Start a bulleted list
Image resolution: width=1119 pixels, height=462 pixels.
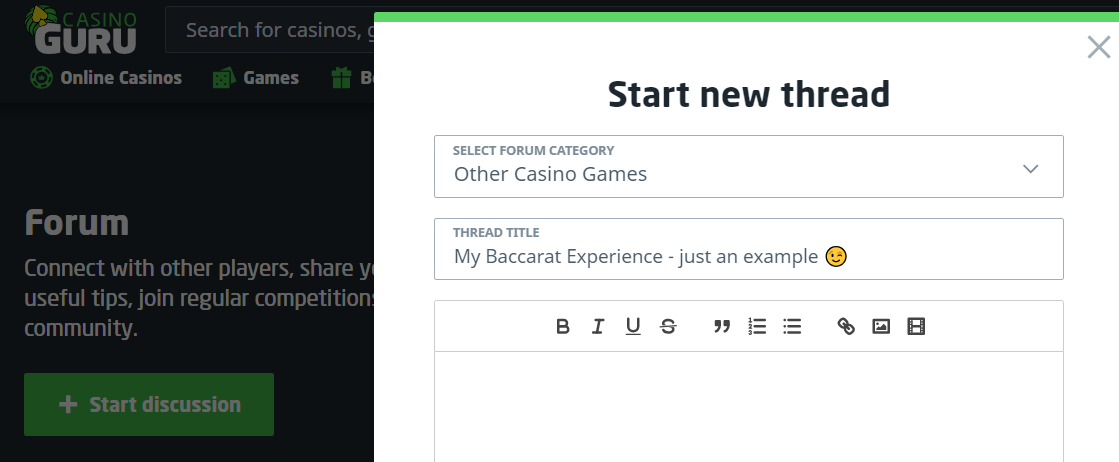[x=792, y=326]
